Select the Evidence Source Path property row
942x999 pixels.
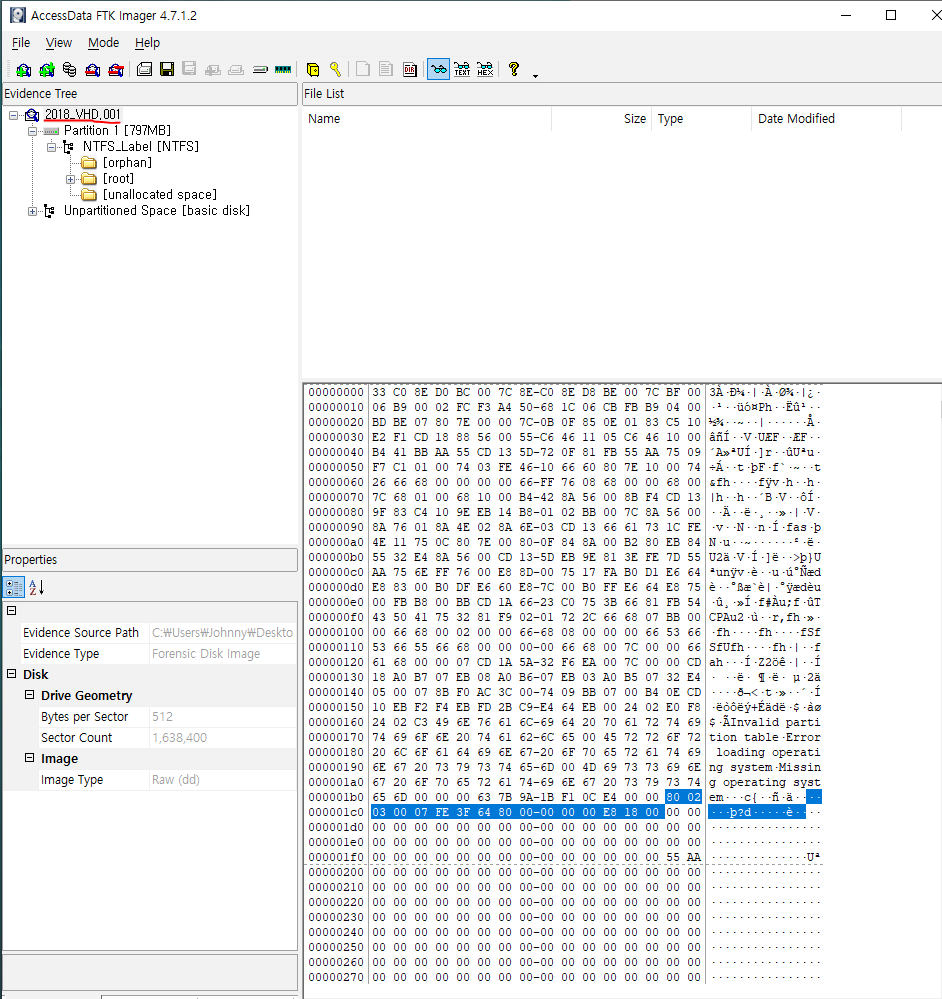(158, 633)
